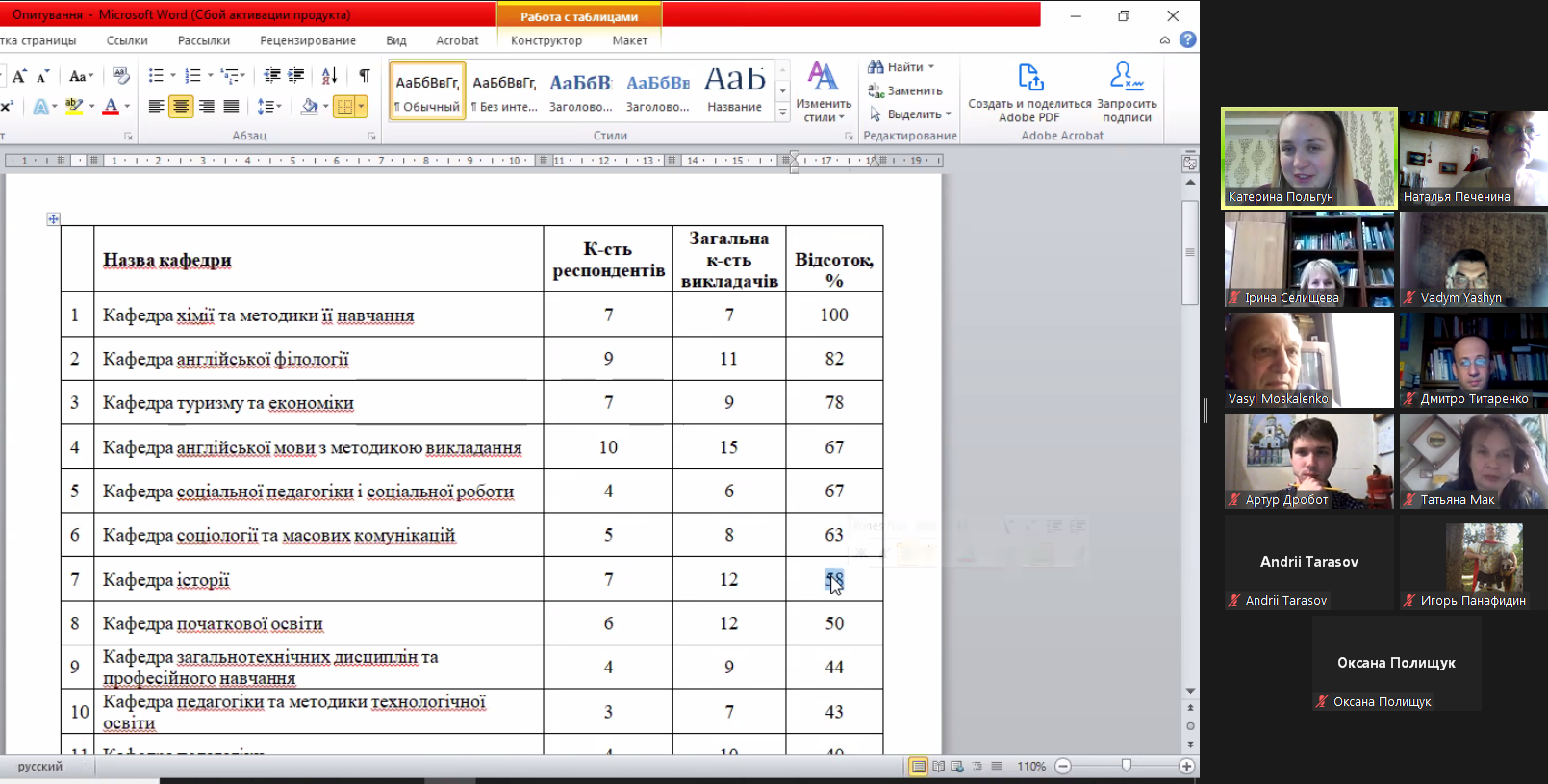Click the Clear Formatting eraser icon

point(120,75)
